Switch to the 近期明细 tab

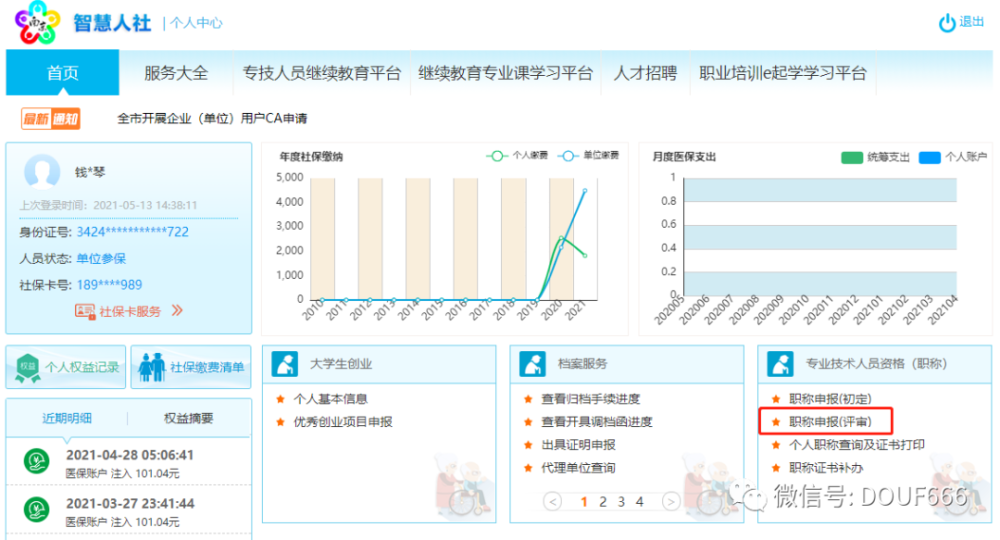67,418
